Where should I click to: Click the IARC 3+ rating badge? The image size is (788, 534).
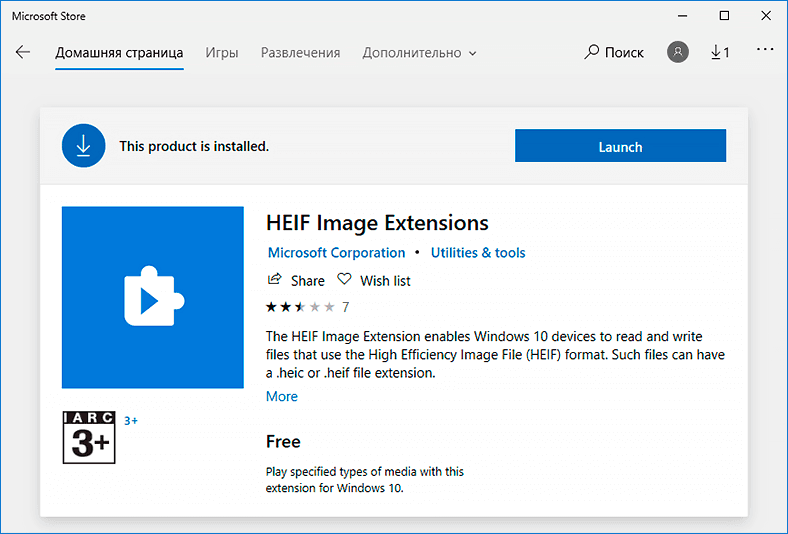89,437
